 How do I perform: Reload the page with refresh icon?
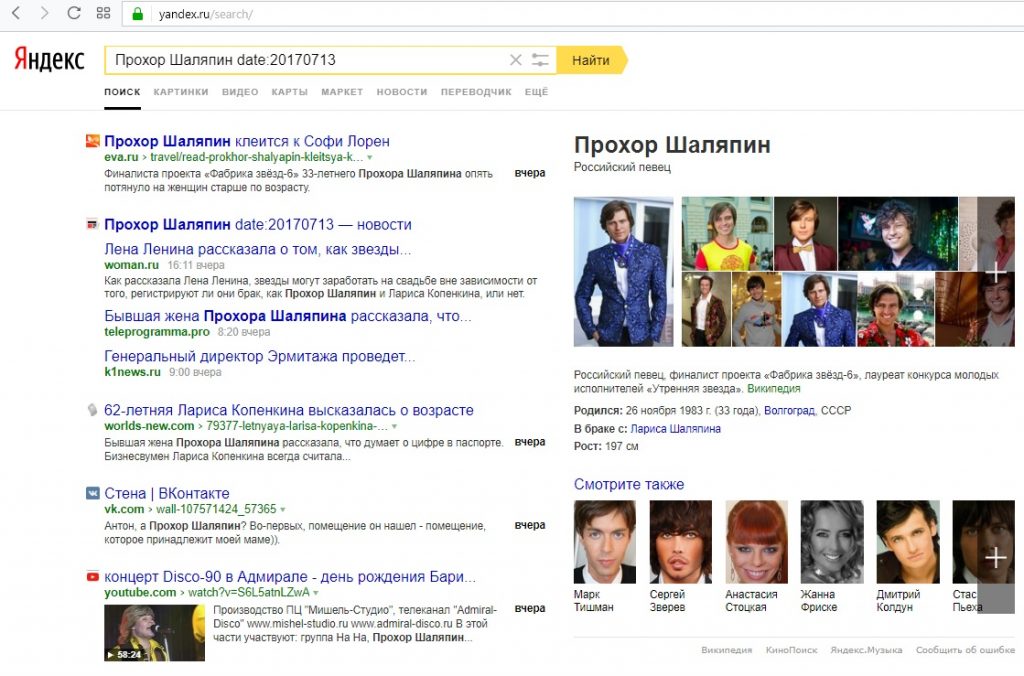point(73,14)
